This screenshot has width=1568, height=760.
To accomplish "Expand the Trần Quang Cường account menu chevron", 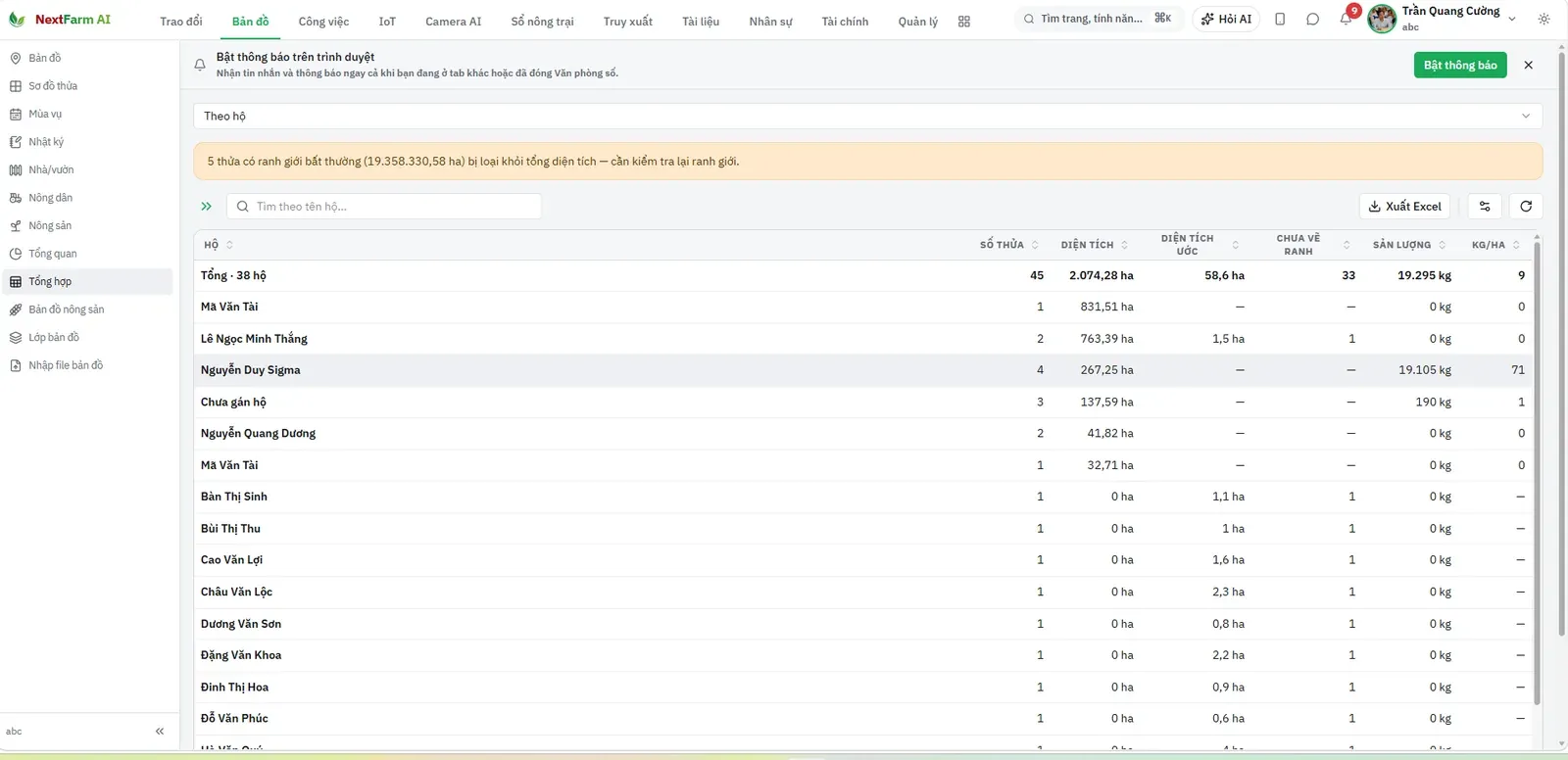I will tap(1512, 19).
